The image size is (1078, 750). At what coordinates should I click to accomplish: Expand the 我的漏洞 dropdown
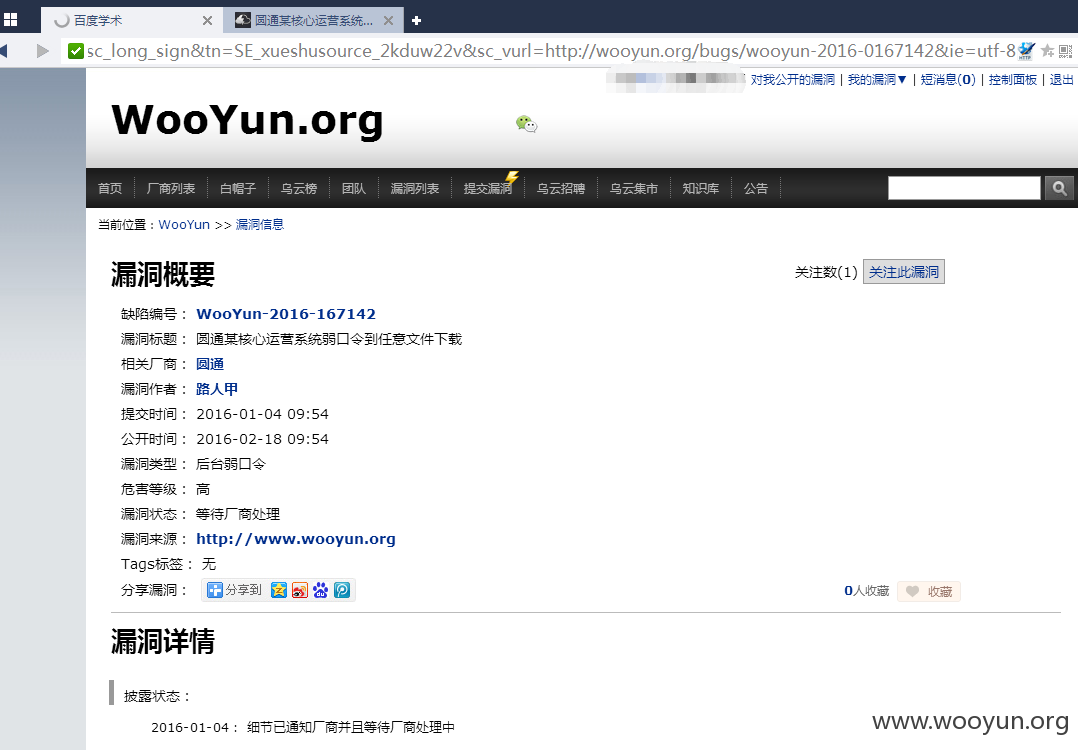tap(877, 80)
